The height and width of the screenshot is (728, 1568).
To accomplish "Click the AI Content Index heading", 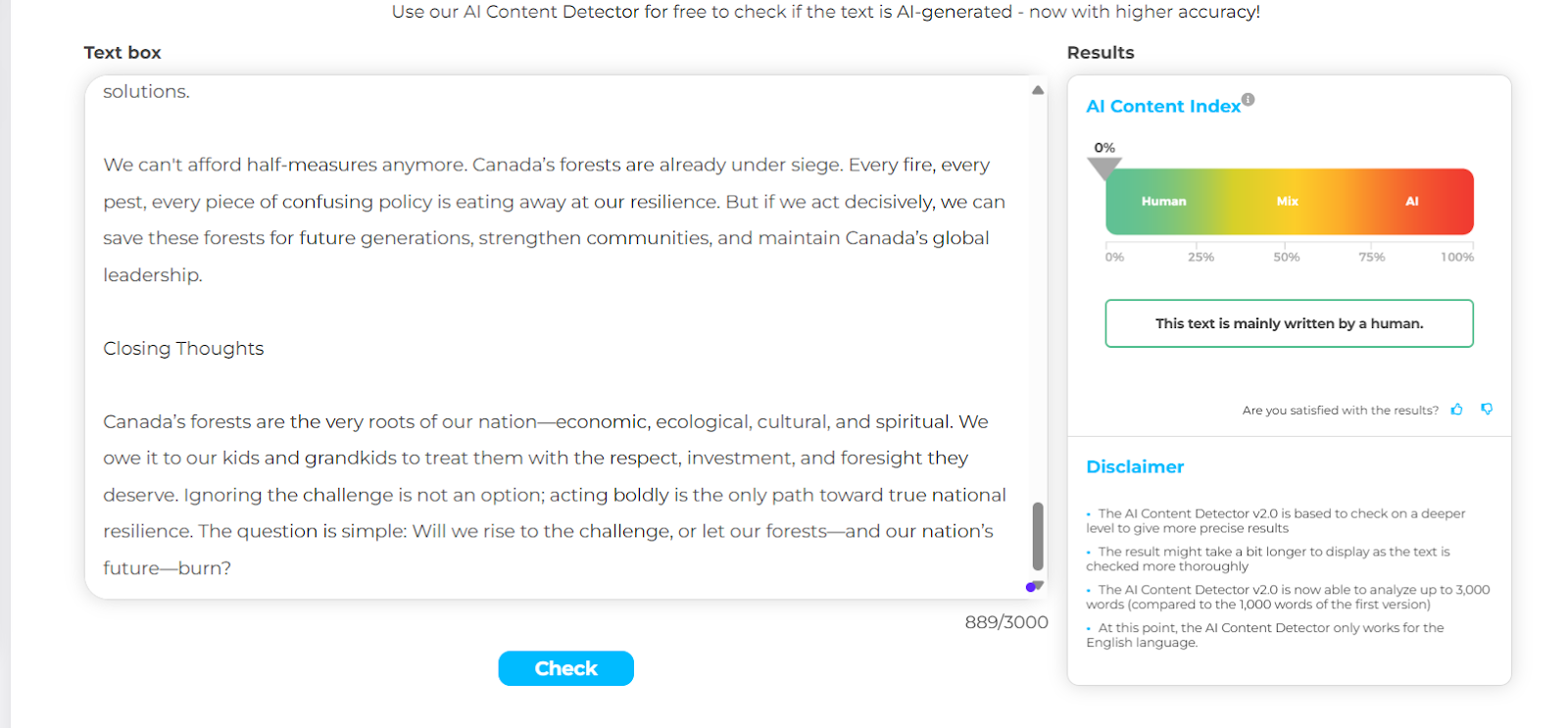I will pos(1163,107).
